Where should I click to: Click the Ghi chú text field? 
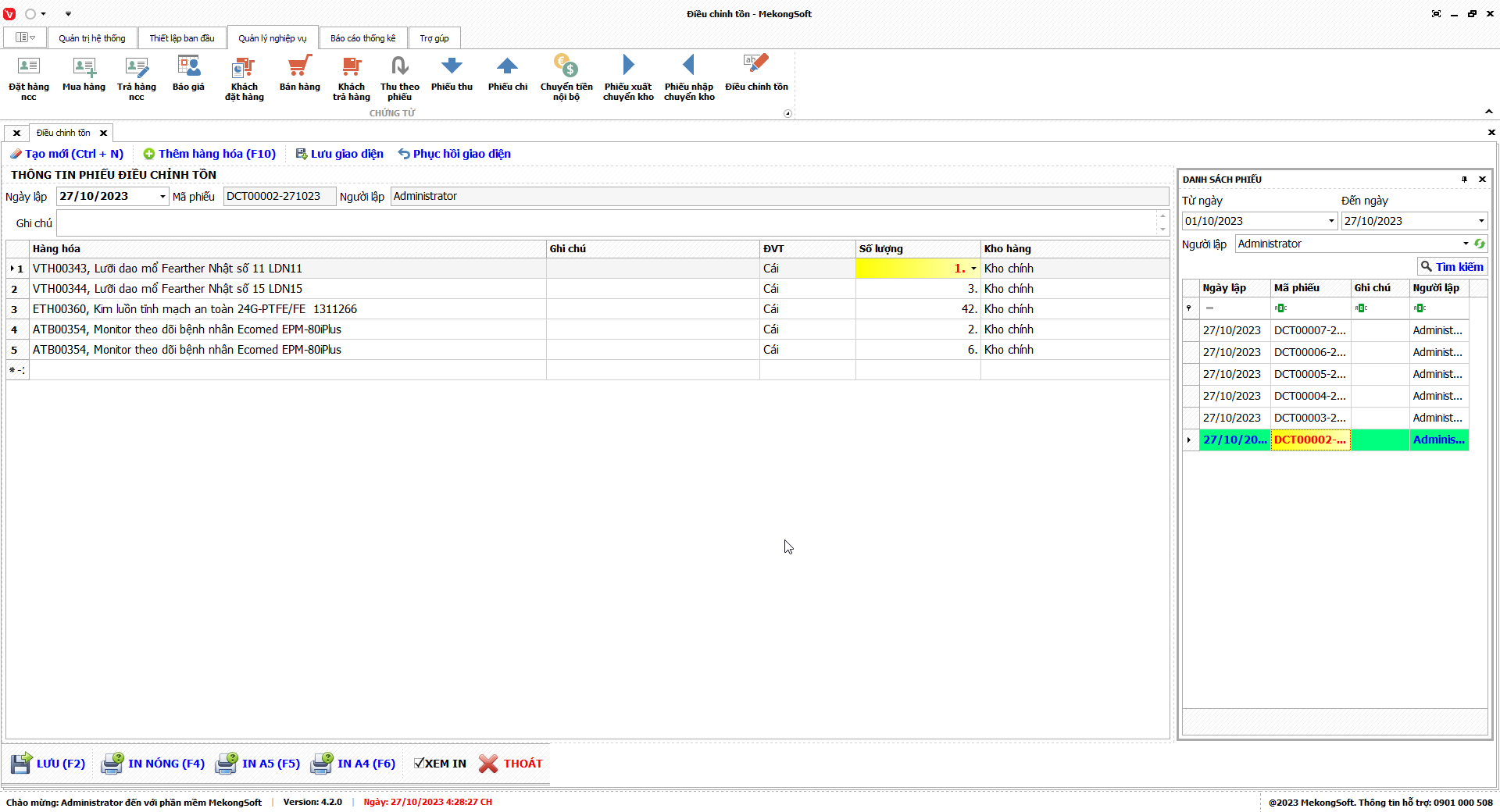(x=605, y=223)
